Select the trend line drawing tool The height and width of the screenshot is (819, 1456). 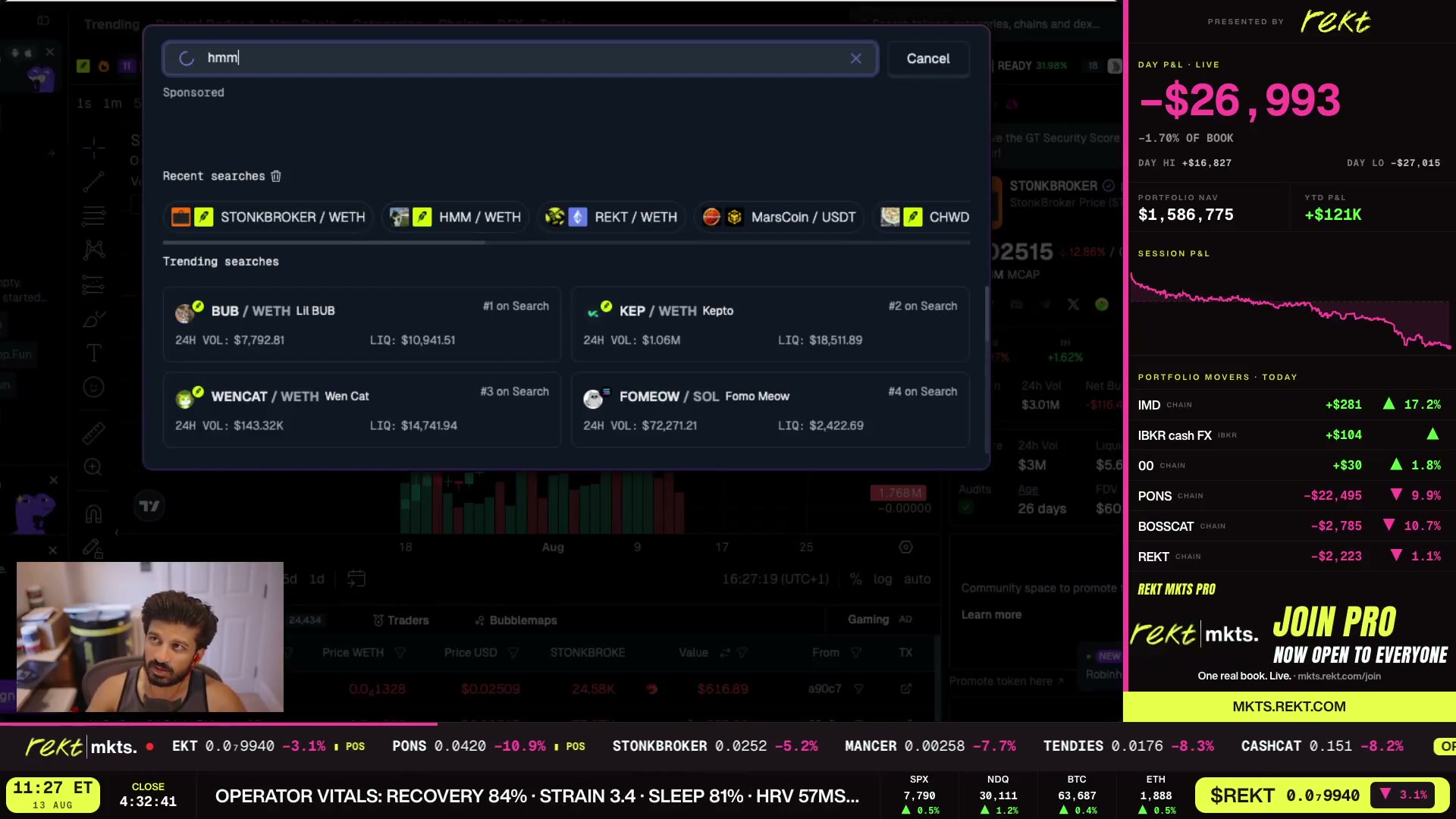point(94,182)
